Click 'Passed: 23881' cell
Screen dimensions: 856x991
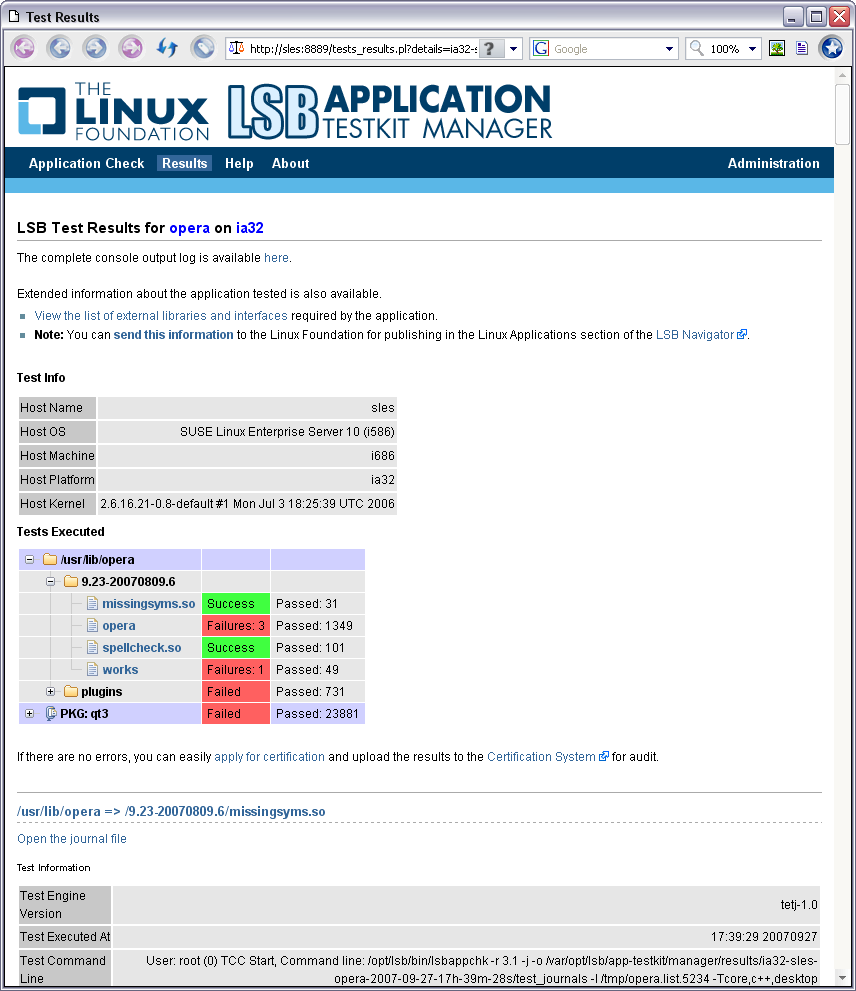click(317, 714)
